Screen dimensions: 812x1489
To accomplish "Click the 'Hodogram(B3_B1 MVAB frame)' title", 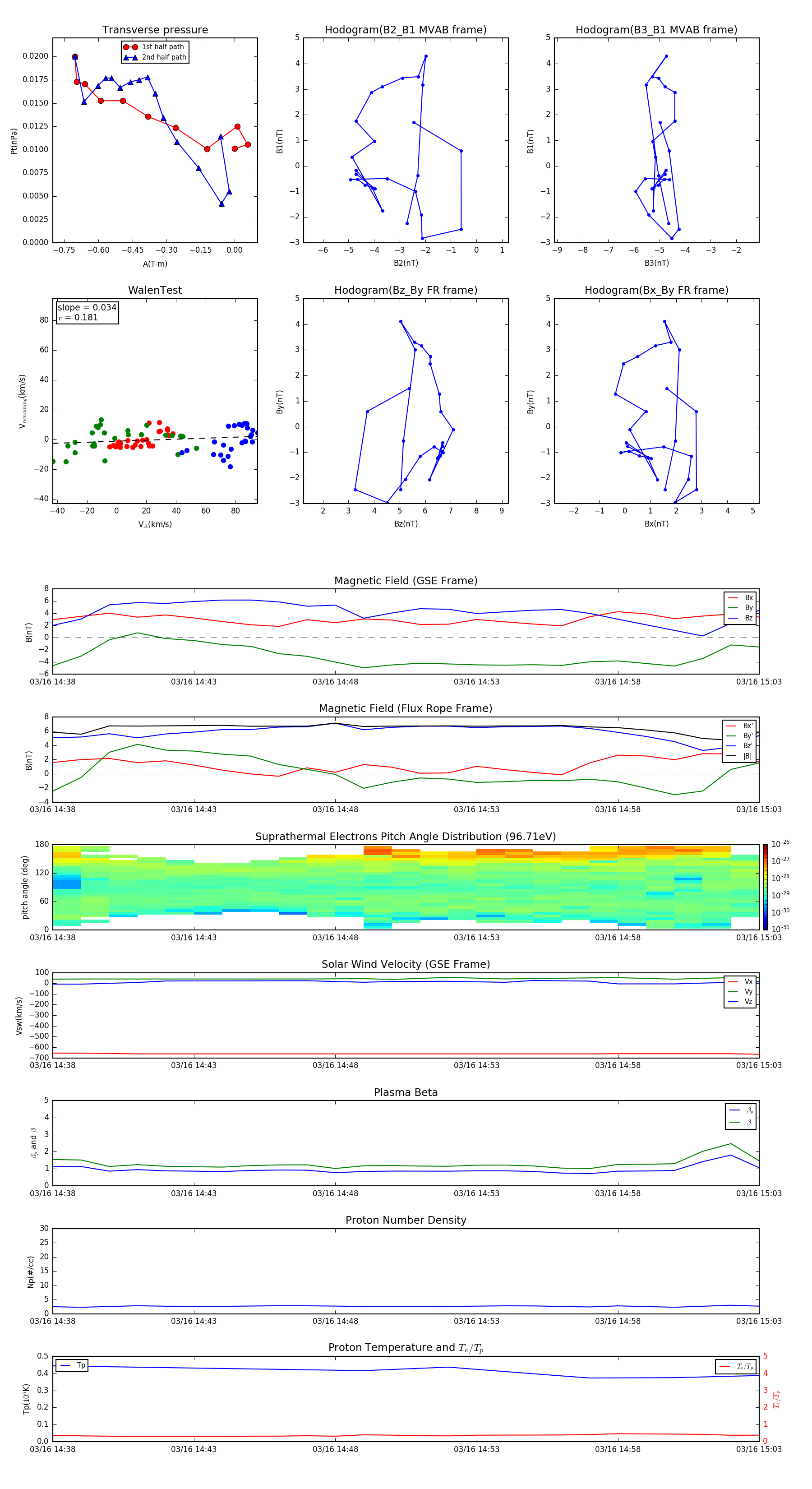I will [x=656, y=30].
